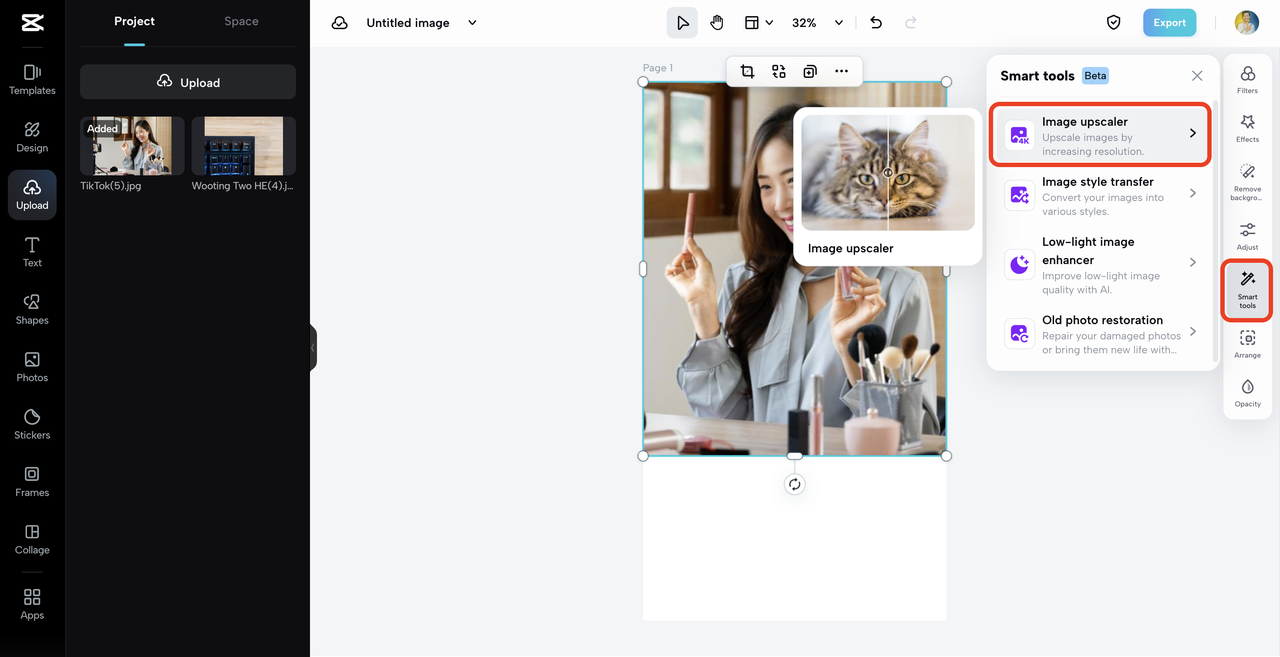
Task: Open the Opacity panel
Action: [1247, 393]
